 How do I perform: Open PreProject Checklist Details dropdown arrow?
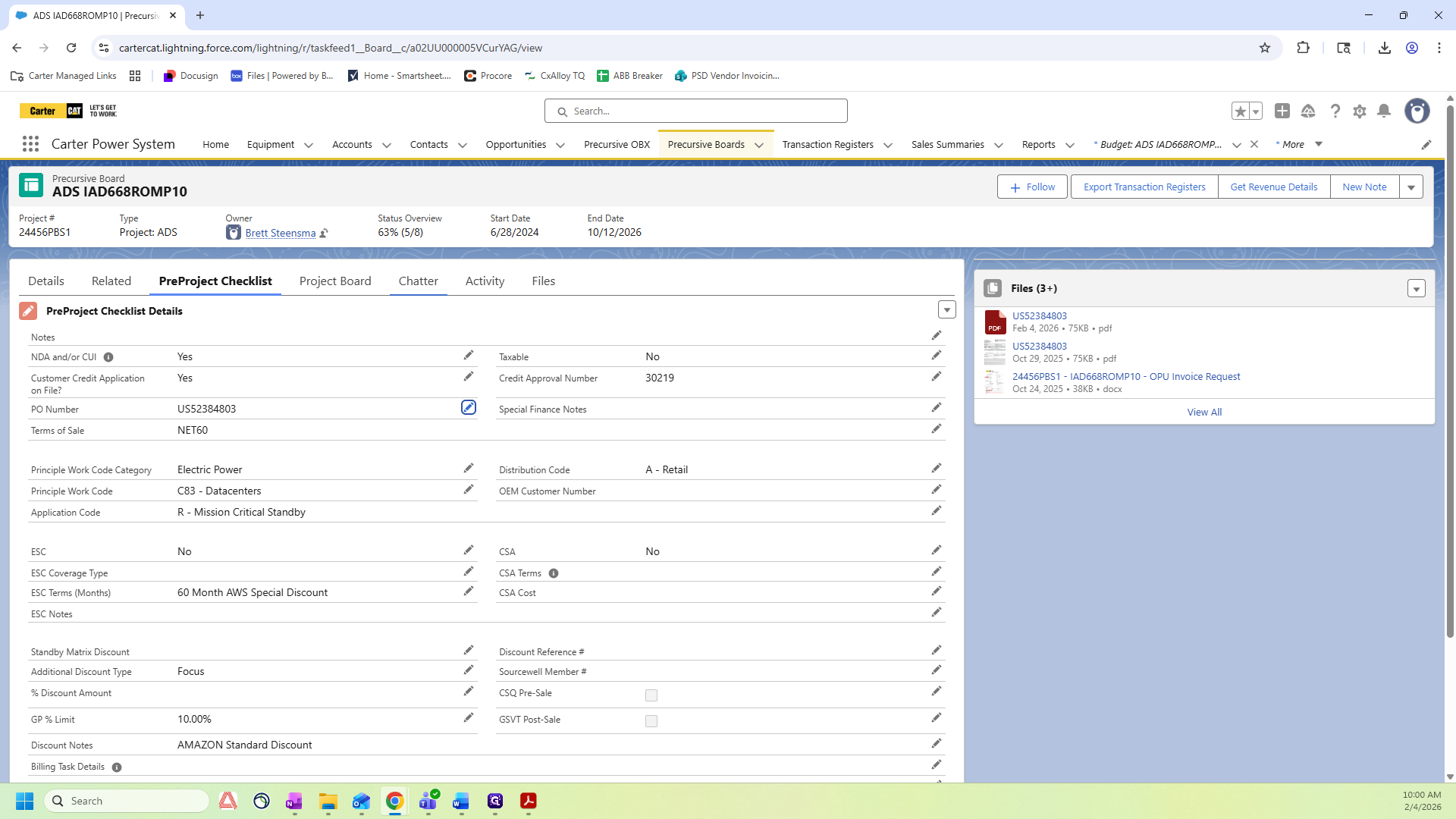pyautogui.click(x=946, y=310)
